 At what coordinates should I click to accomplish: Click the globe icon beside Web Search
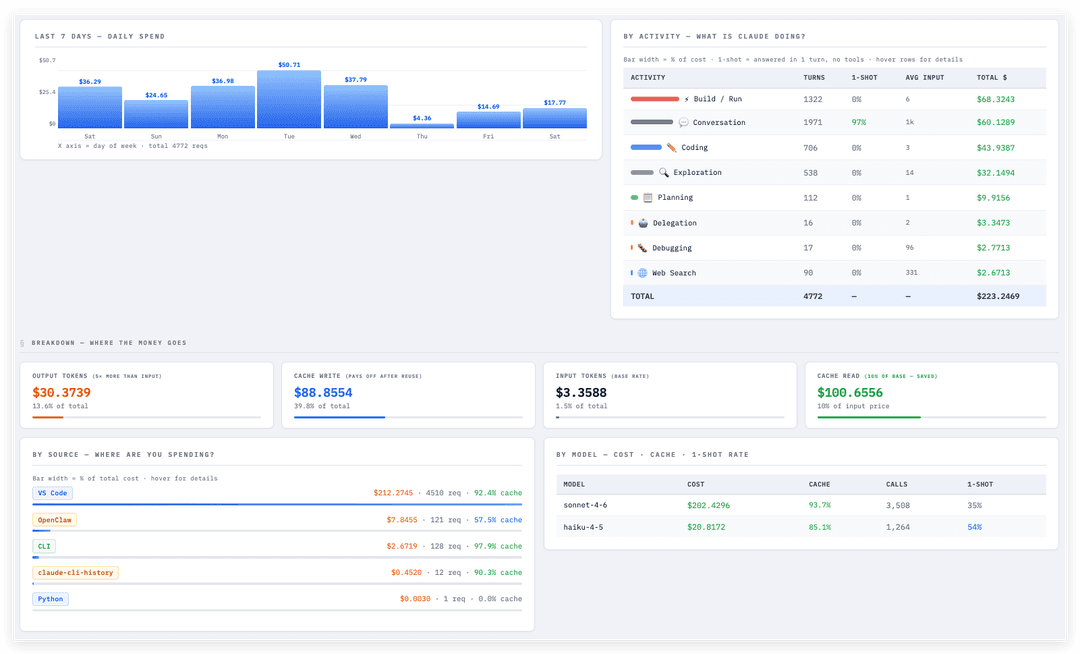[643, 273]
